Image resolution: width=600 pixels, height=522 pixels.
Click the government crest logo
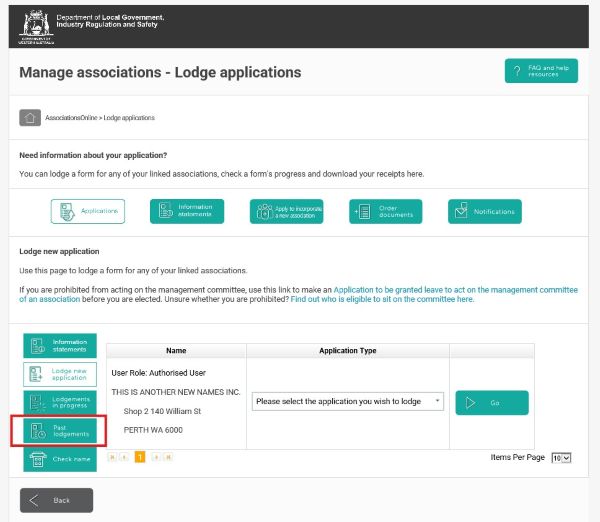(36, 27)
